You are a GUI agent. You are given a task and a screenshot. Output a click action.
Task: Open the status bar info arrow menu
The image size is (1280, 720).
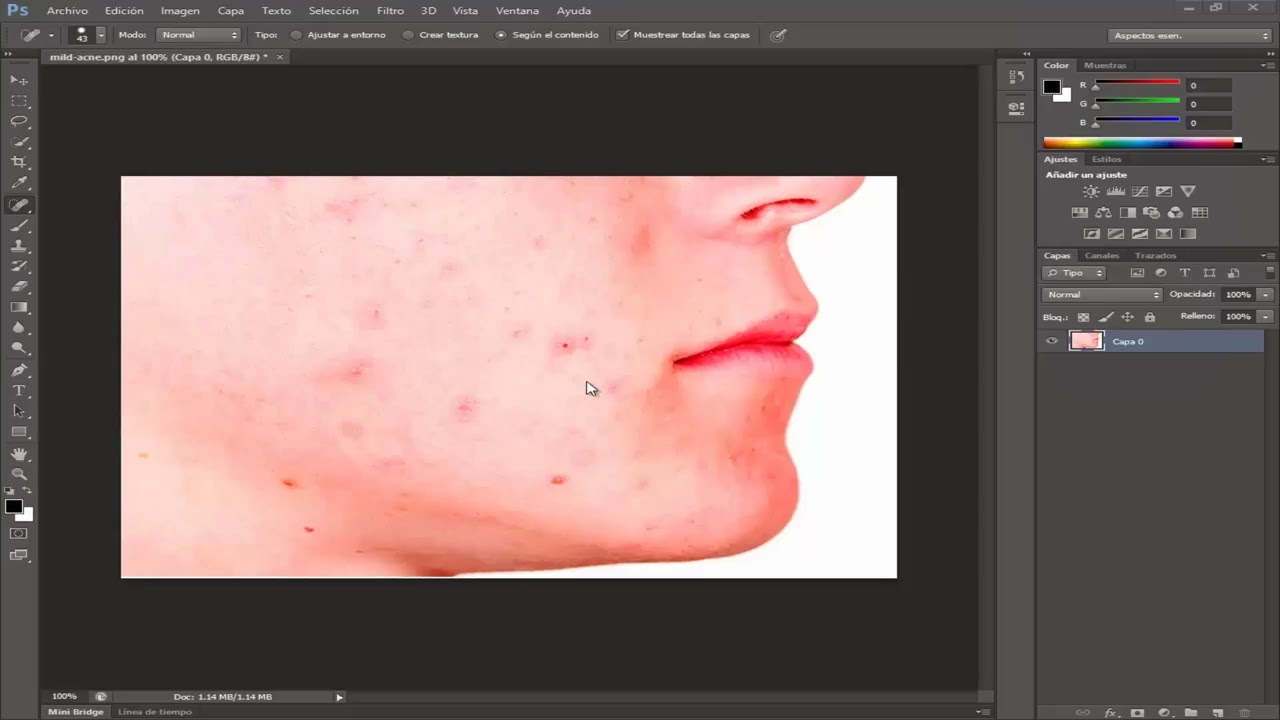pos(339,697)
